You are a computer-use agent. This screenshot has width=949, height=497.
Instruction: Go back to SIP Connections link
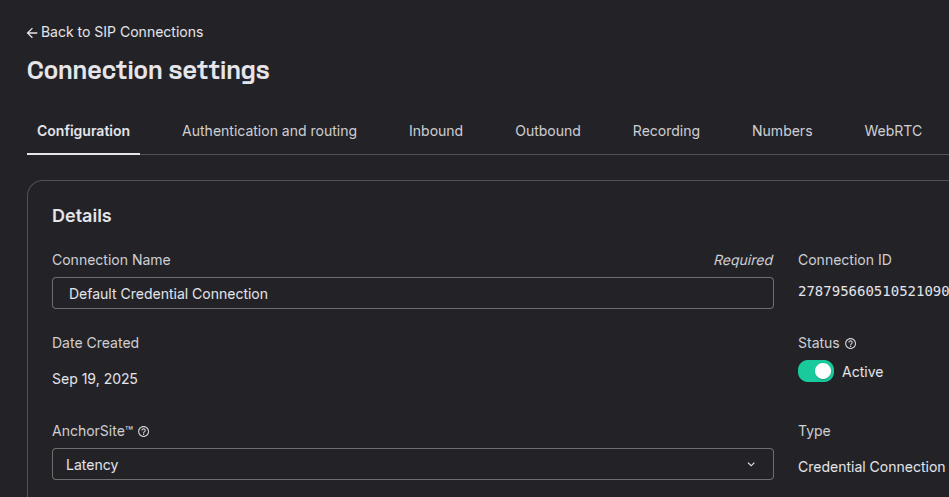(115, 32)
